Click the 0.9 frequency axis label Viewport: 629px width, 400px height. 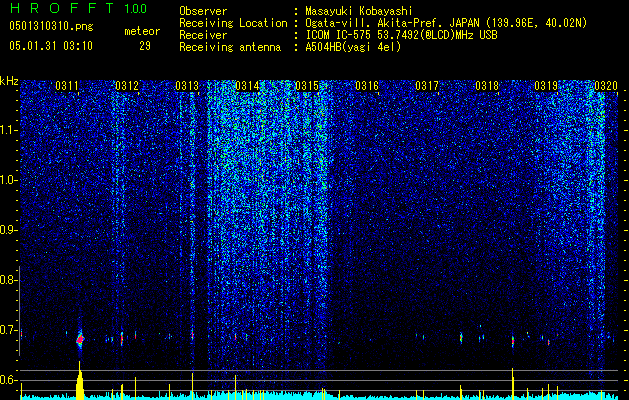(x=8, y=230)
